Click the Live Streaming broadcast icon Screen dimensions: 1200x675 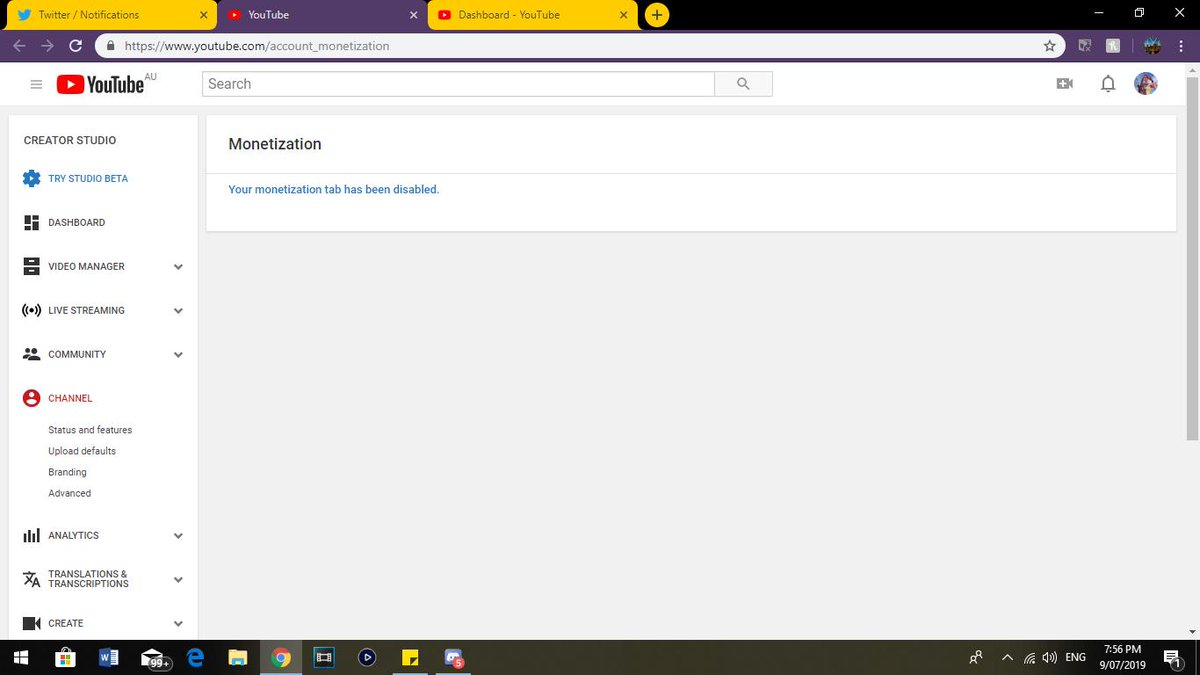pyautogui.click(x=31, y=311)
